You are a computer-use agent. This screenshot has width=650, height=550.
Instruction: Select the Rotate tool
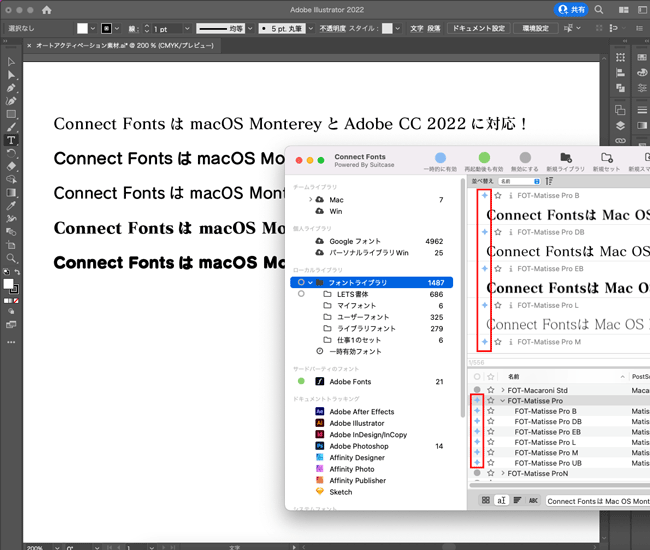11,153
